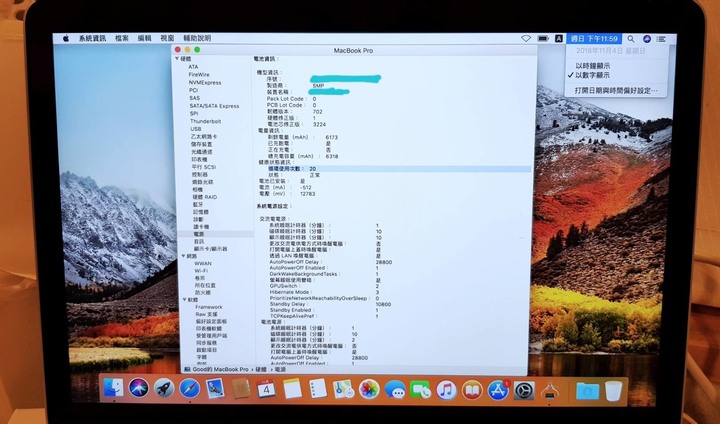Select USB in the sidebar
The image size is (720, 424).
coord(196,129)
